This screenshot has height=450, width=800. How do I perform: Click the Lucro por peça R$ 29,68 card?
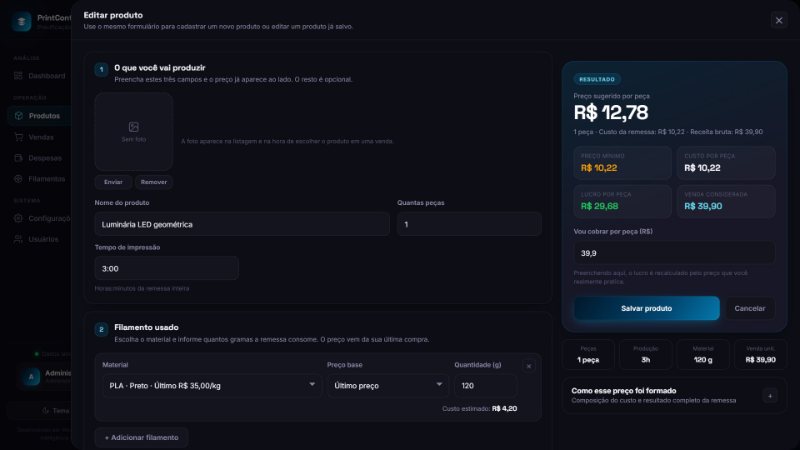point(622,201)
